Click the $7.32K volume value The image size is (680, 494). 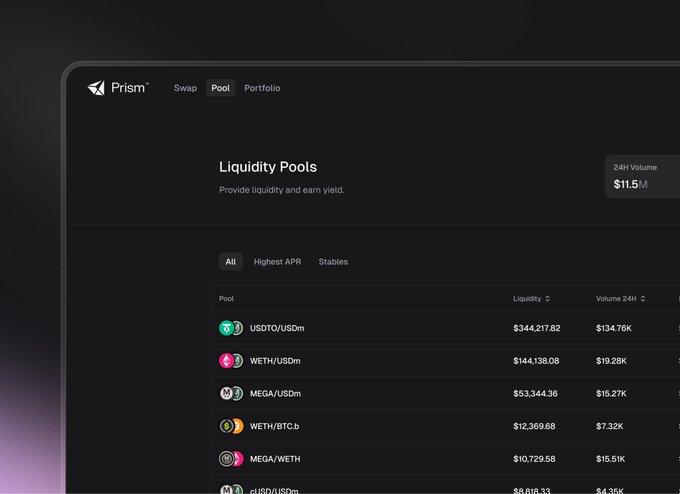609,426
